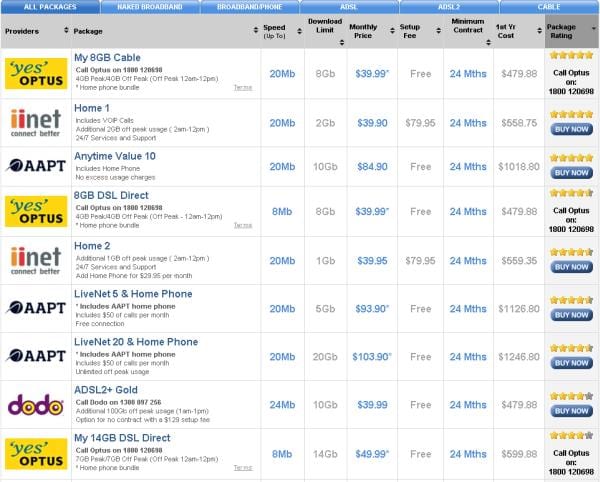
Task: Open LiveNet 5 & Home Phone package
Action: coord(133,294)
